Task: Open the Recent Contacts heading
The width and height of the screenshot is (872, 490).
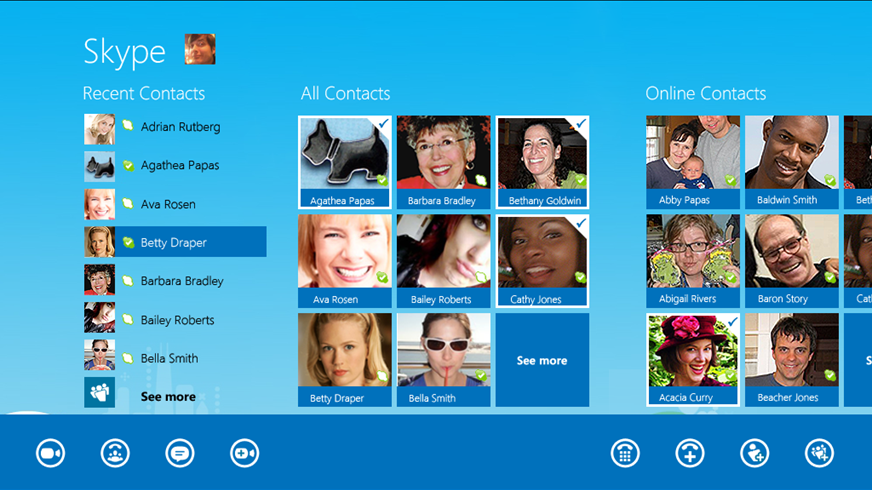Action: [144, 93]
